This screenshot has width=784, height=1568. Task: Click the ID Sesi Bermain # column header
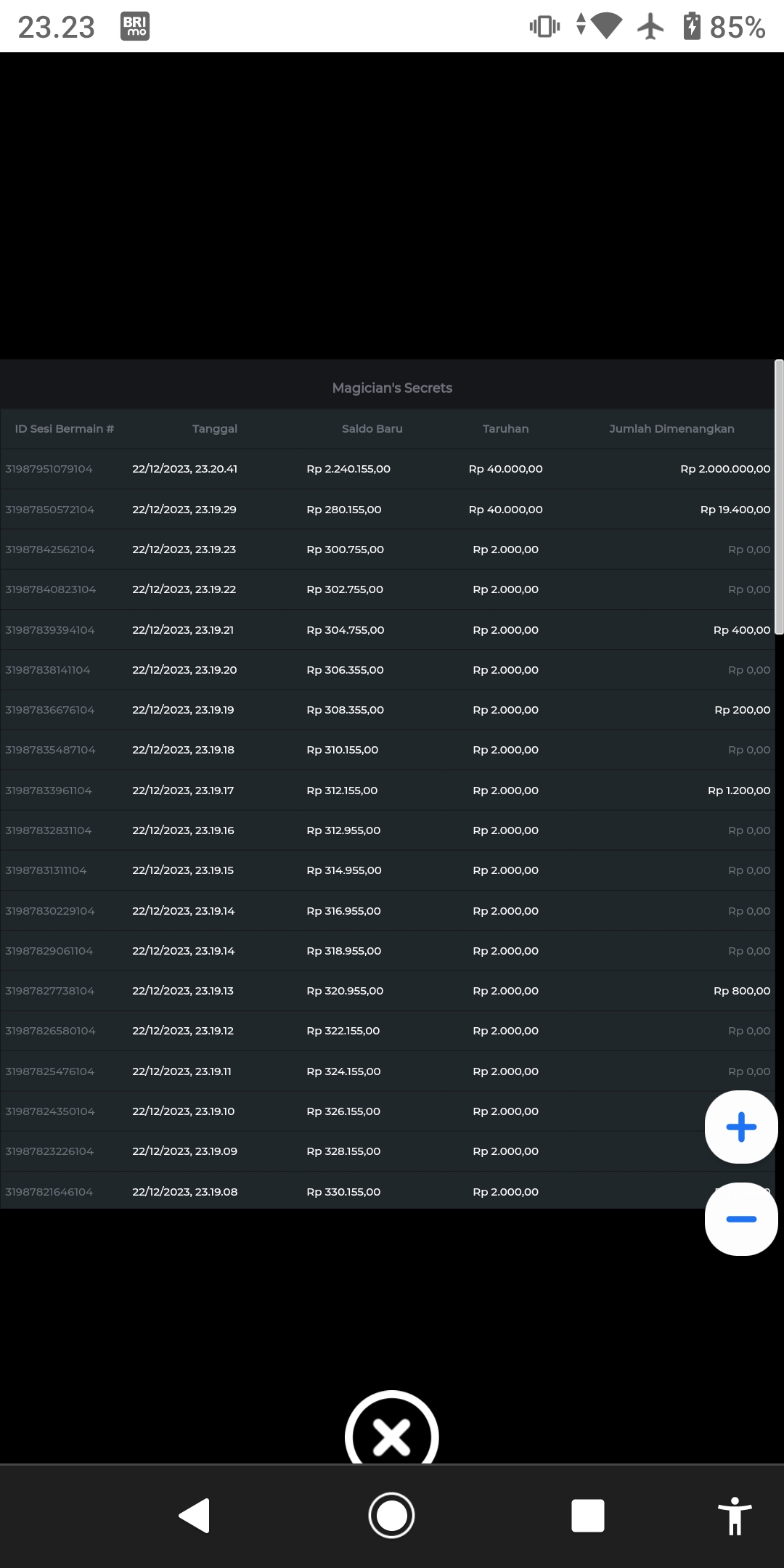click(x=65, y=429)
